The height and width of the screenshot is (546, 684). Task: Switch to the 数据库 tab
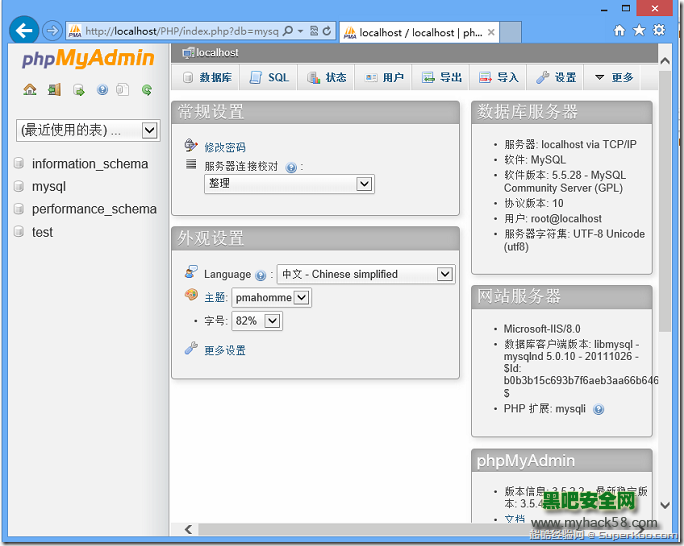pos(206,78)
